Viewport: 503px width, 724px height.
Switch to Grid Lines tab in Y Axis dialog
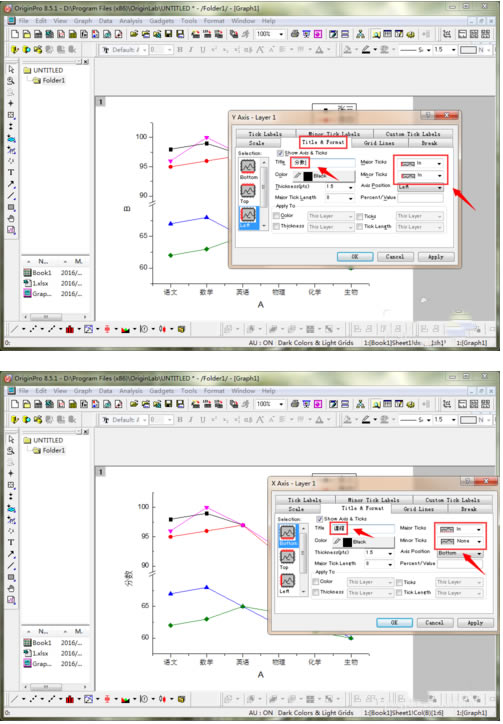pos(379,143)
